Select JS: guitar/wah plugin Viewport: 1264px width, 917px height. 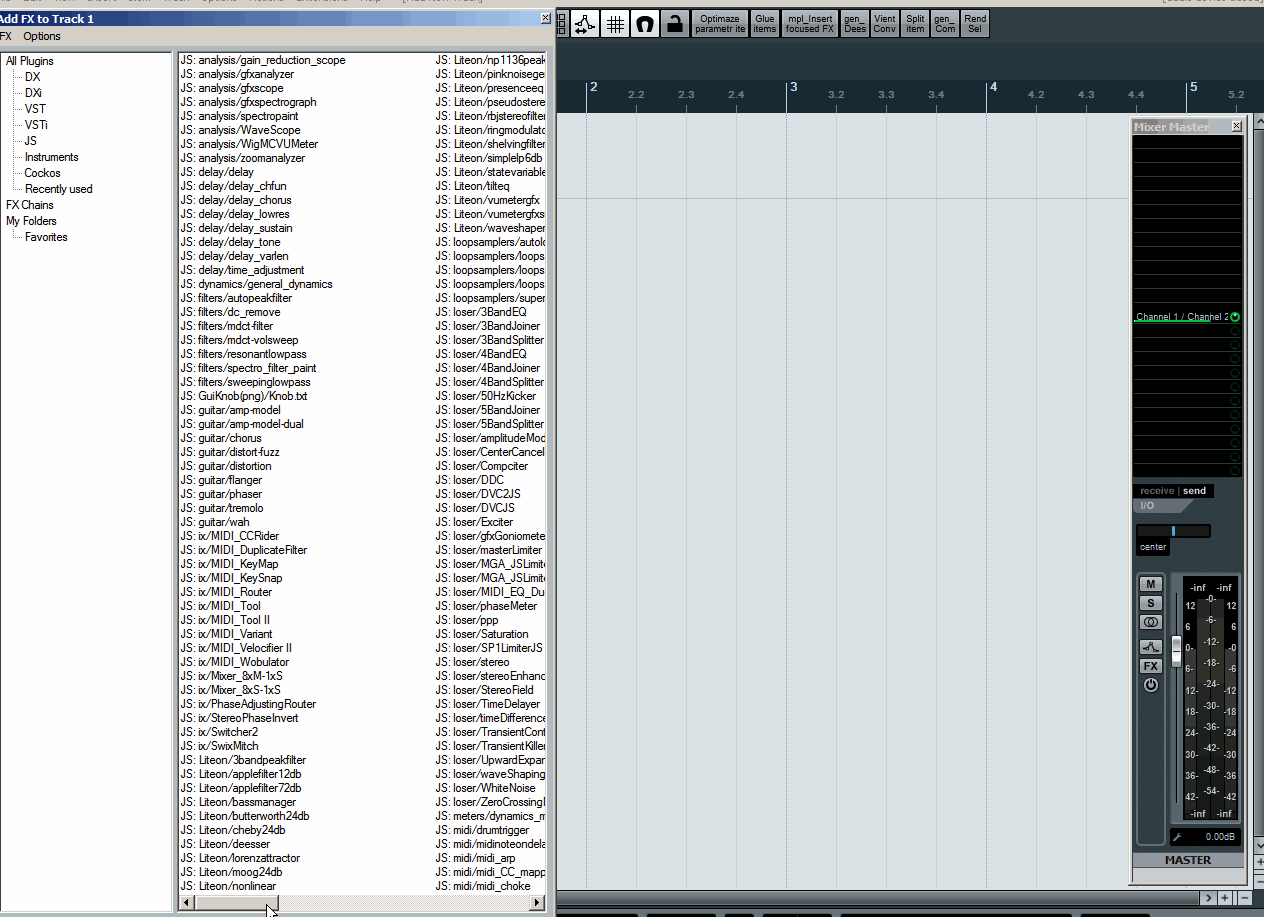(216, 522)
